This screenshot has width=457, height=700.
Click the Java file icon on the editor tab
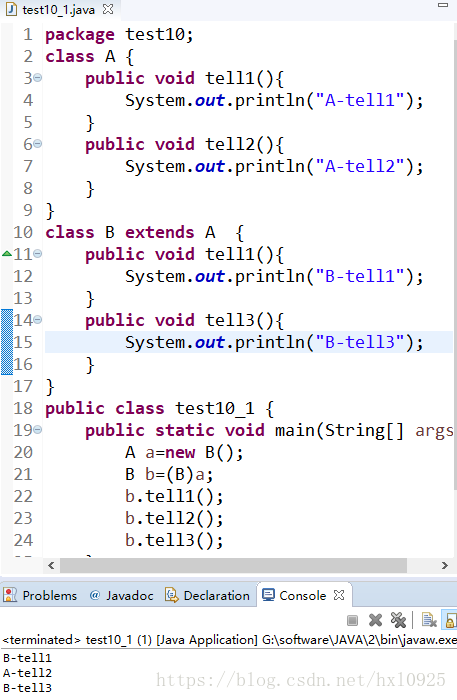[x=11, y=9]
